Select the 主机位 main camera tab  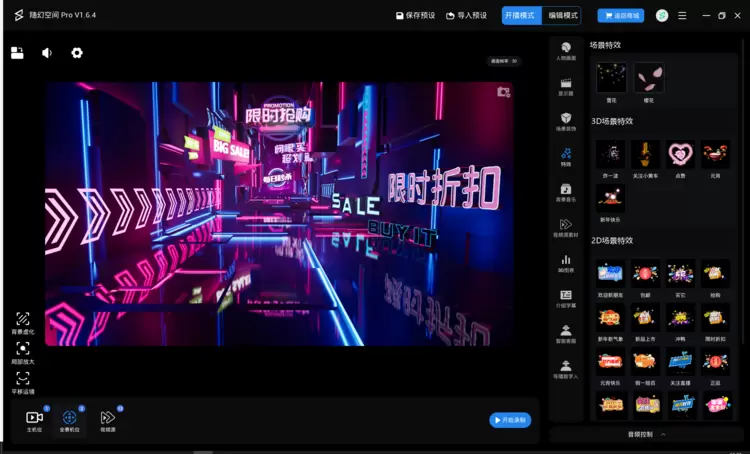34,420
